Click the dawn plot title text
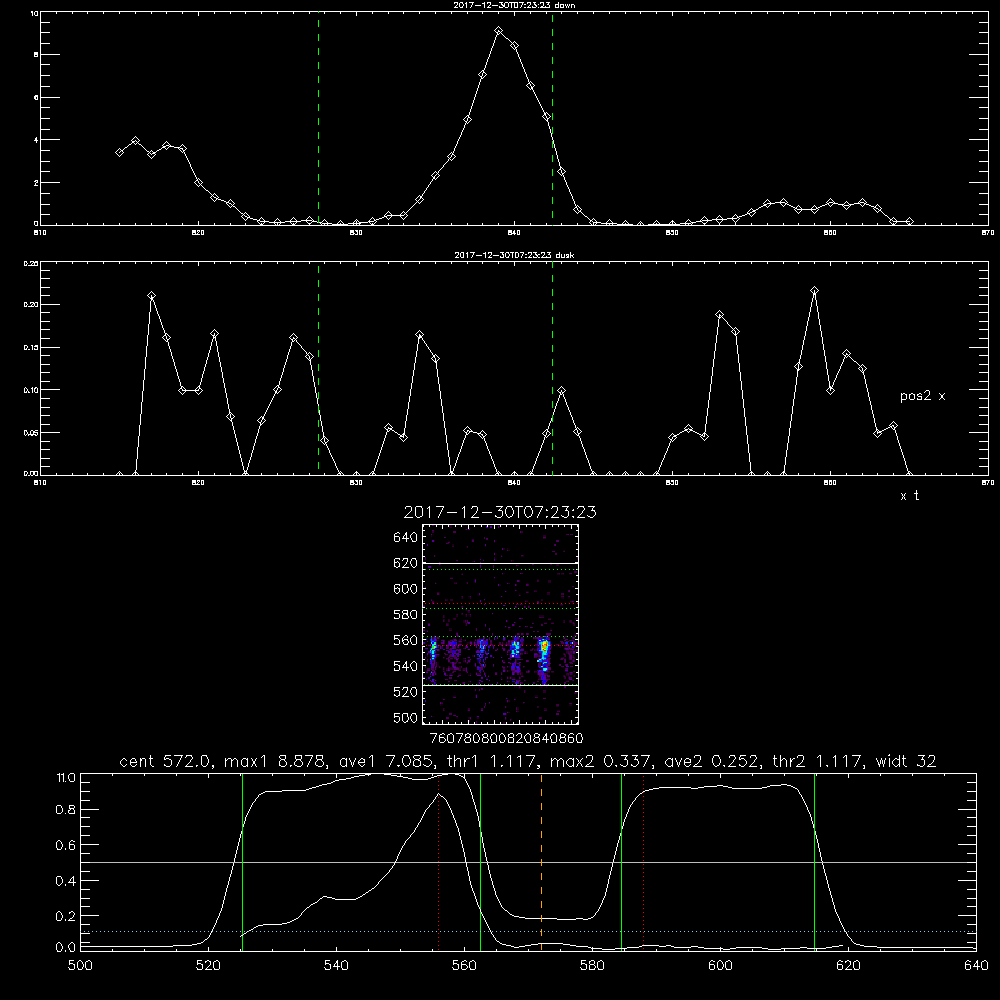This screenshot has width=1000, height=1000. [514, 5]
